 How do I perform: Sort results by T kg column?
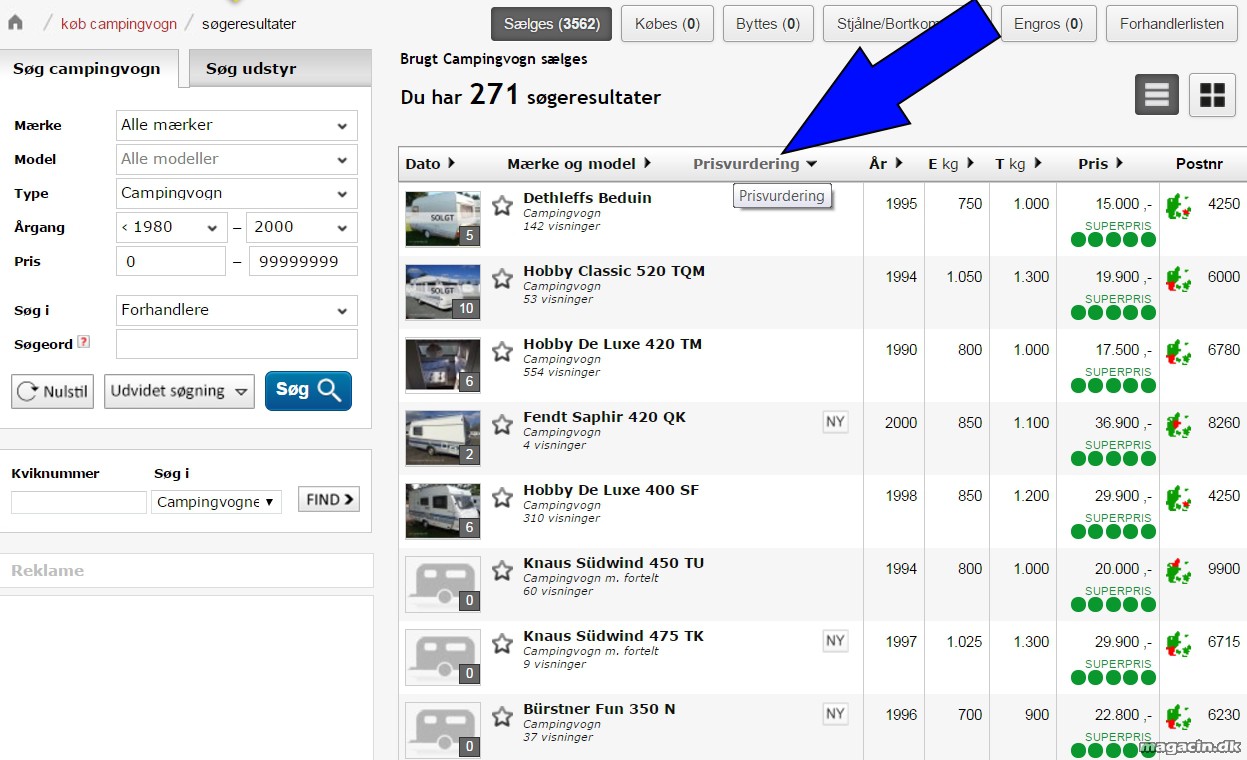point(1018,164)
